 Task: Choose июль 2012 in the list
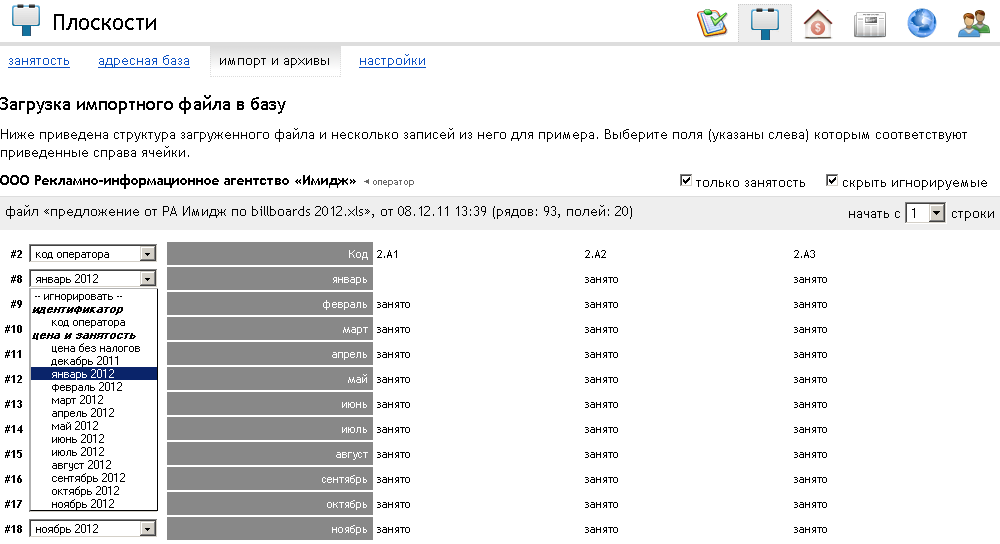pos(94,452)
